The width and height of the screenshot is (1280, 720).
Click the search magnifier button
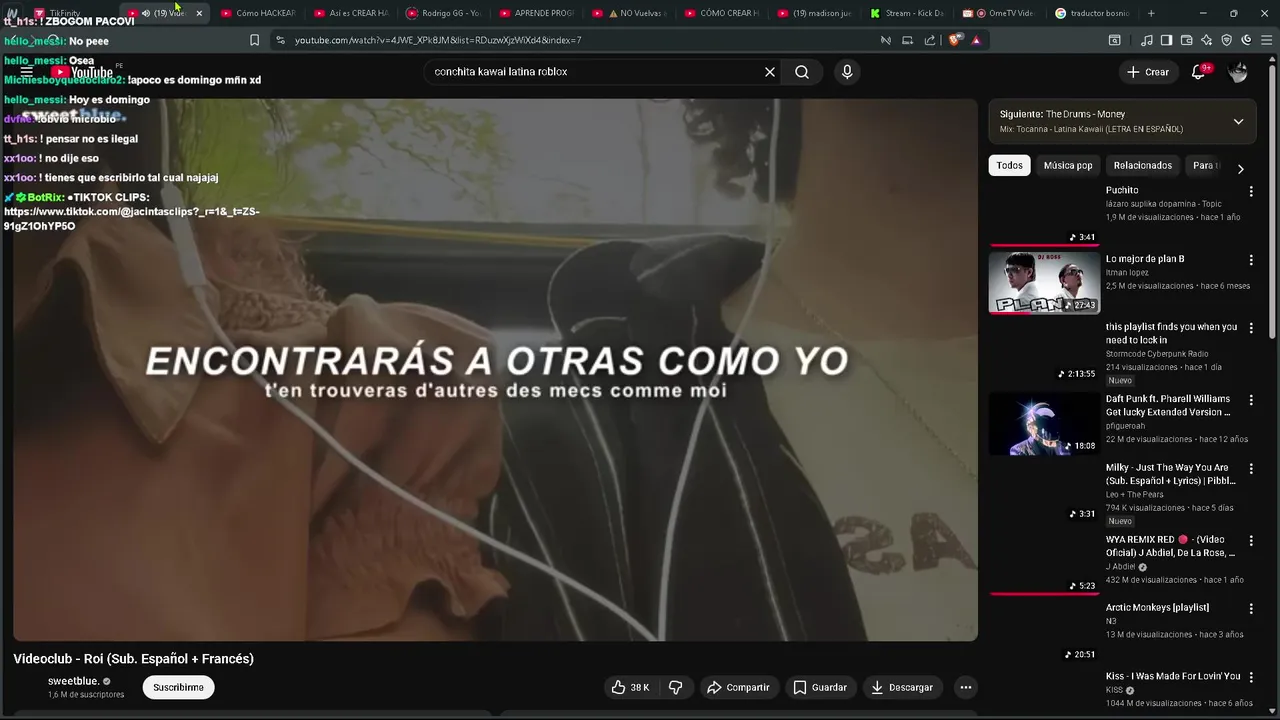[x=802, y=72]
